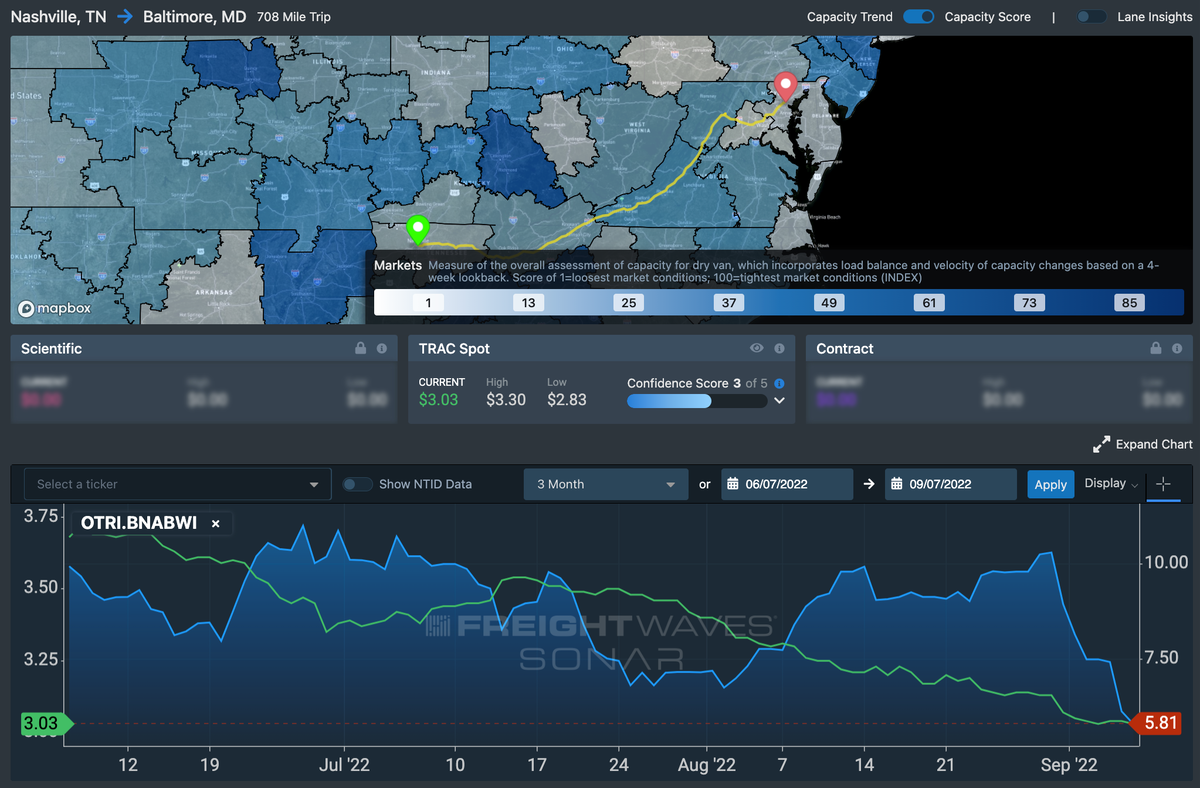The width and height of the screenshot is (1200, 788).
Task: Click the 10.00 right axis value
Action: point(1166,562)
